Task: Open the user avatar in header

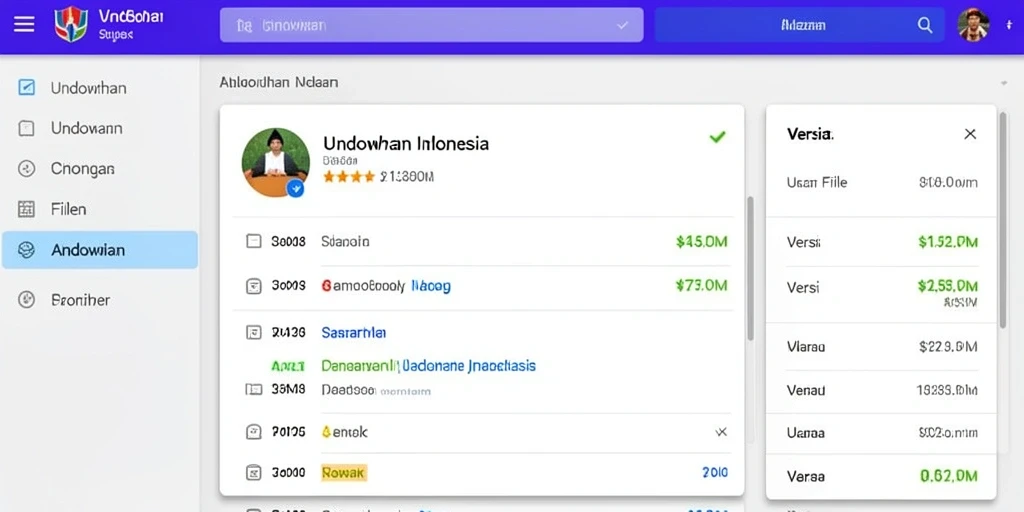Action: click(x=973, y=25)
